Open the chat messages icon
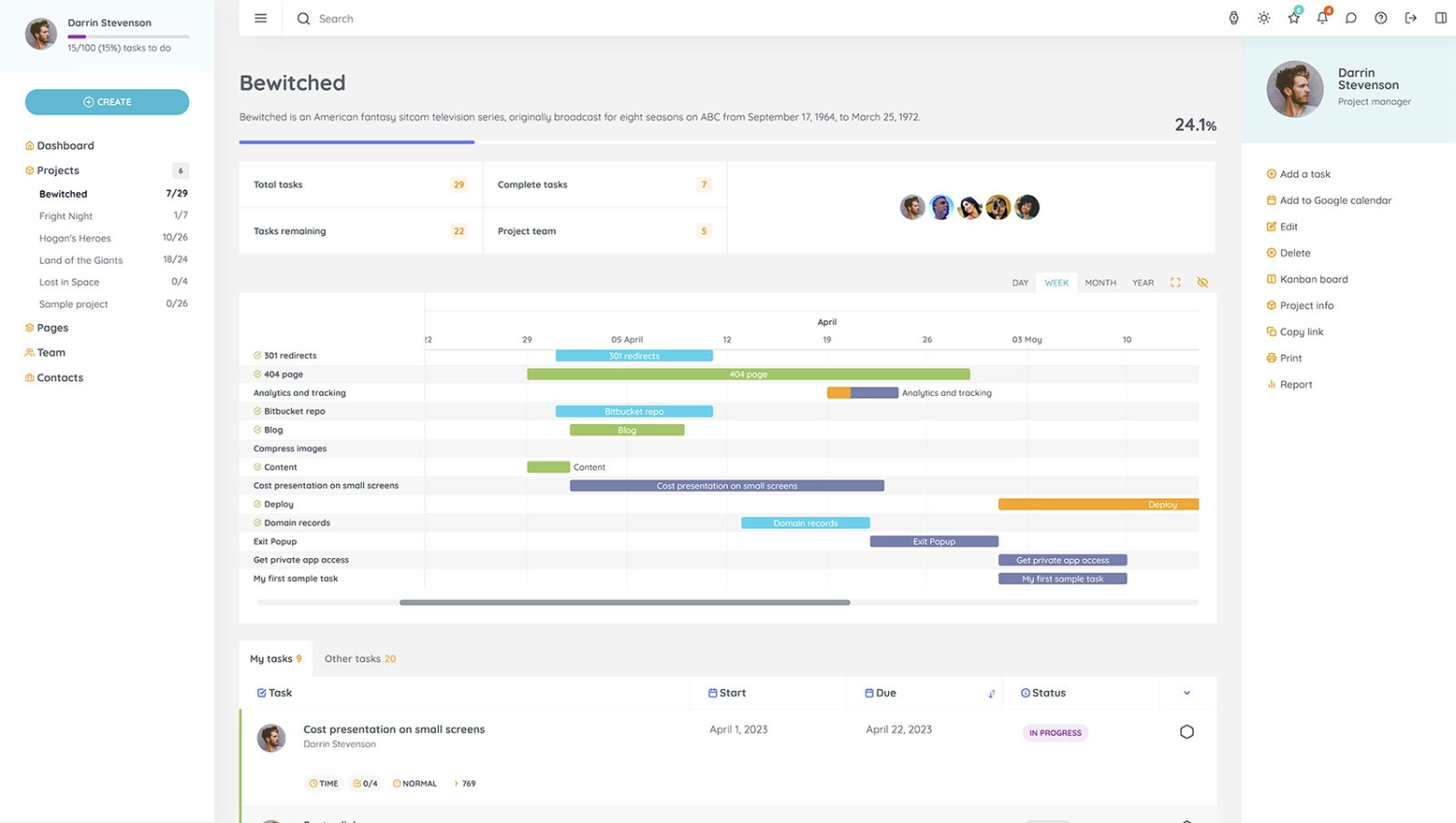Image resolution: width=1456 pixels, height=823 pixels. [1351, 17]
